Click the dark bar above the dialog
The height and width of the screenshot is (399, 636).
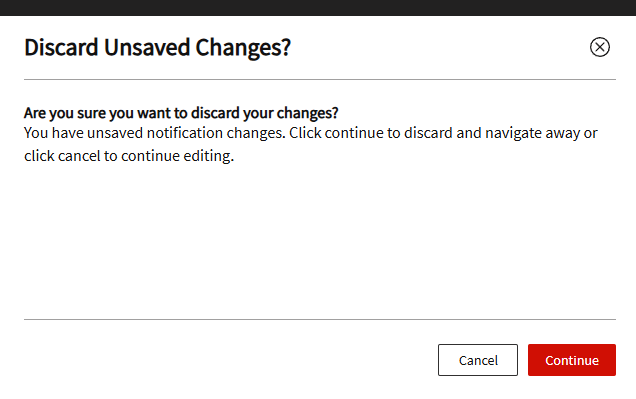coord(318,8)
